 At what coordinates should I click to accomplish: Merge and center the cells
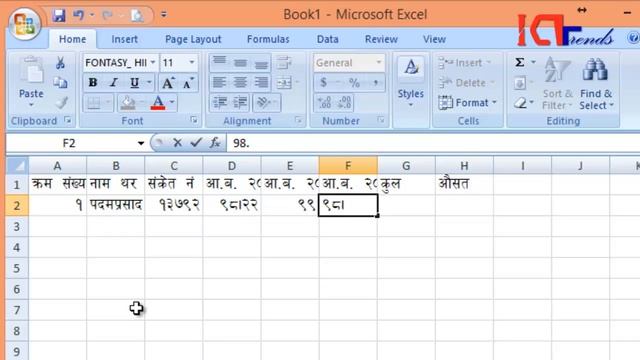pos(284,83)
